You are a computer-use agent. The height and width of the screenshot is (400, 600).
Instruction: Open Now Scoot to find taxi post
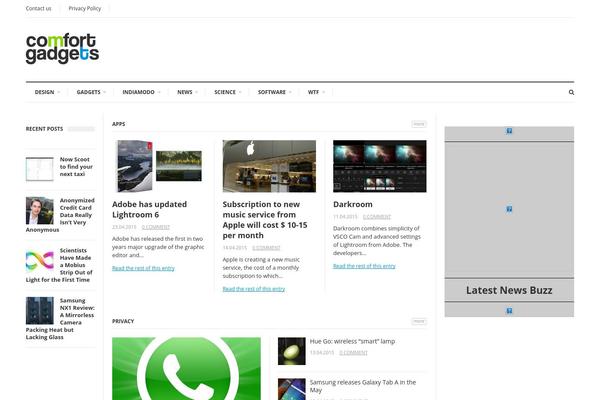click(76, 167)
